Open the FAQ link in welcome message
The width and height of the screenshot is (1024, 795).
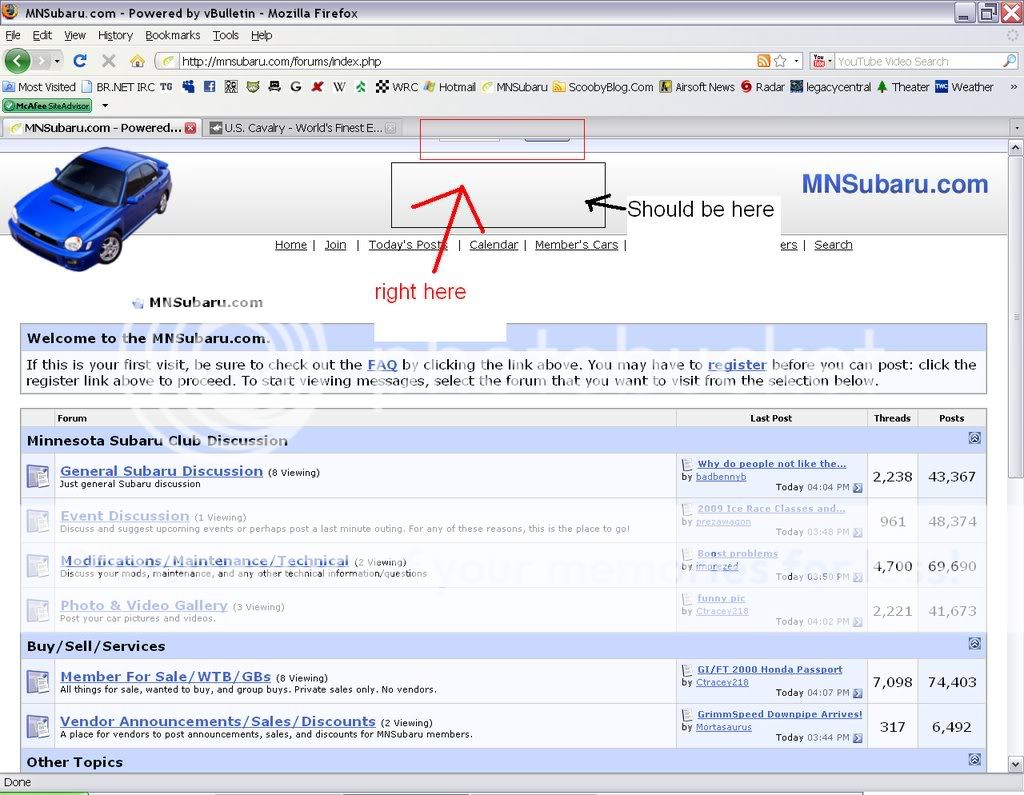point(382,365)
